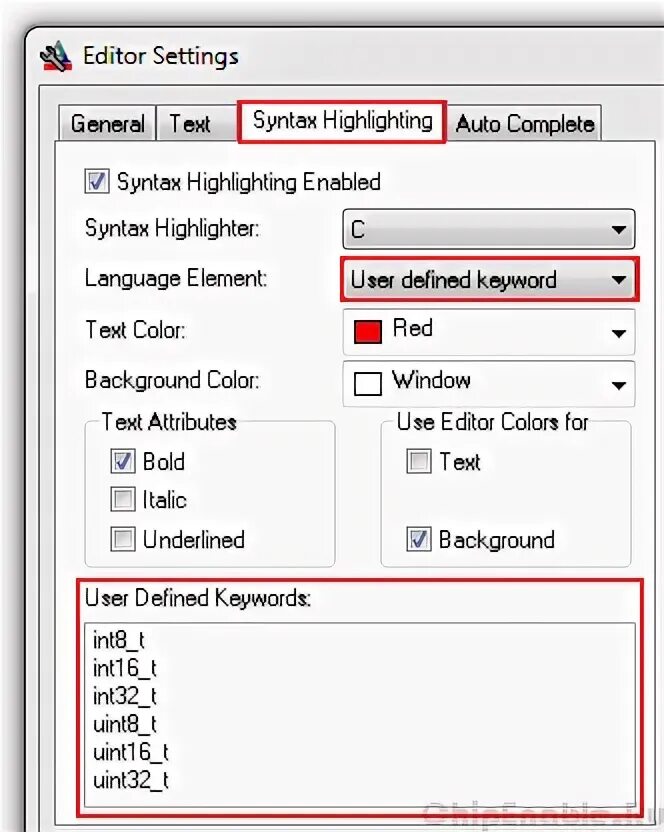Click the white Window background swatch
The image size is (664, 832).
[367, 384]
